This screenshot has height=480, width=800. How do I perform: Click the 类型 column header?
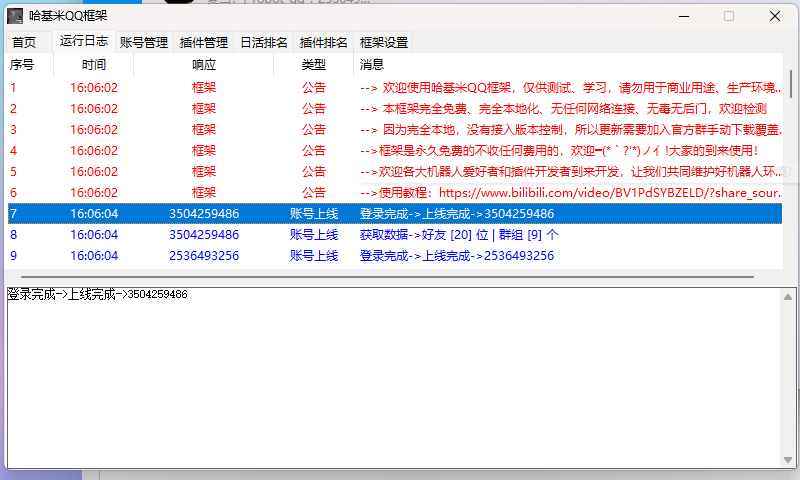tap(313, 64)
